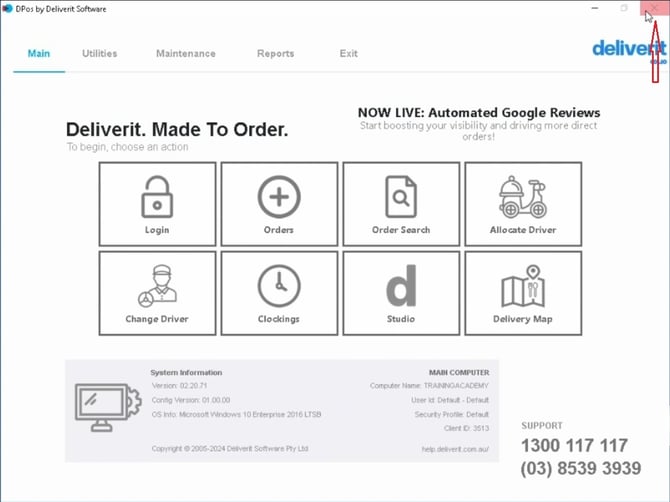Click the Security Profile Default text
The width and height of the screenshot is (670, 502).
452,414
